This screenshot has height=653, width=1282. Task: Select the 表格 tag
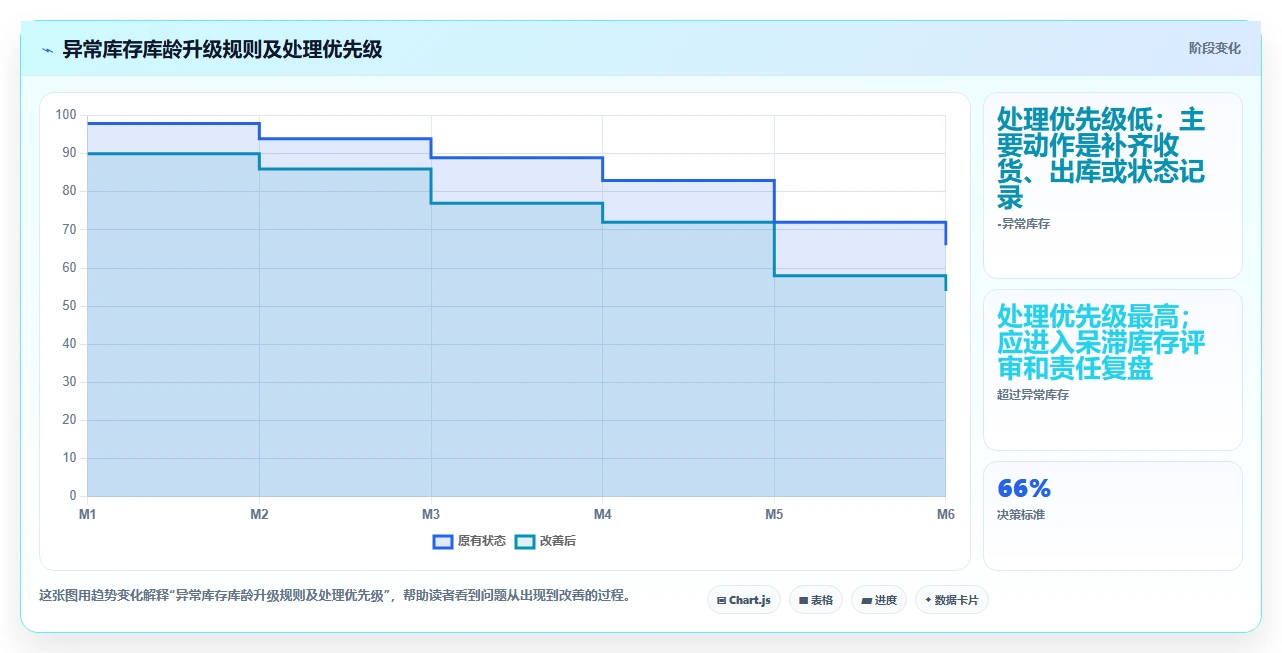(x=816, y=600)
